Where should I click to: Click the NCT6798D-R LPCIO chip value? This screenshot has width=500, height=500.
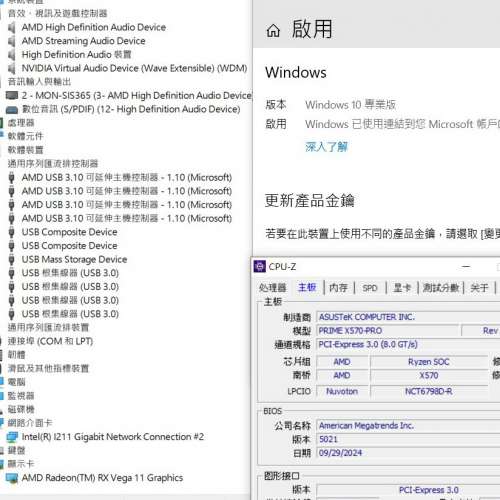[x=429, y=391]
